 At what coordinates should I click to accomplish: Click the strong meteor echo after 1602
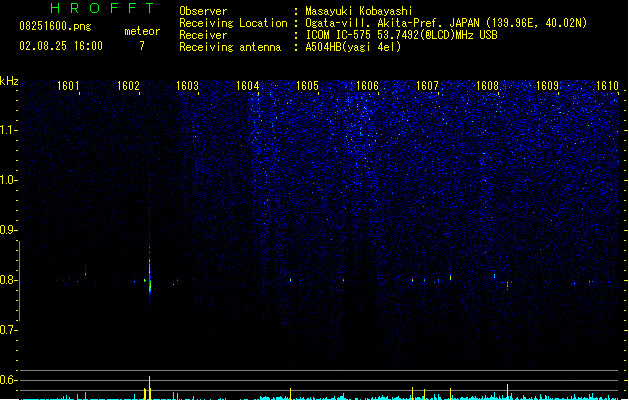pos(150,277)
